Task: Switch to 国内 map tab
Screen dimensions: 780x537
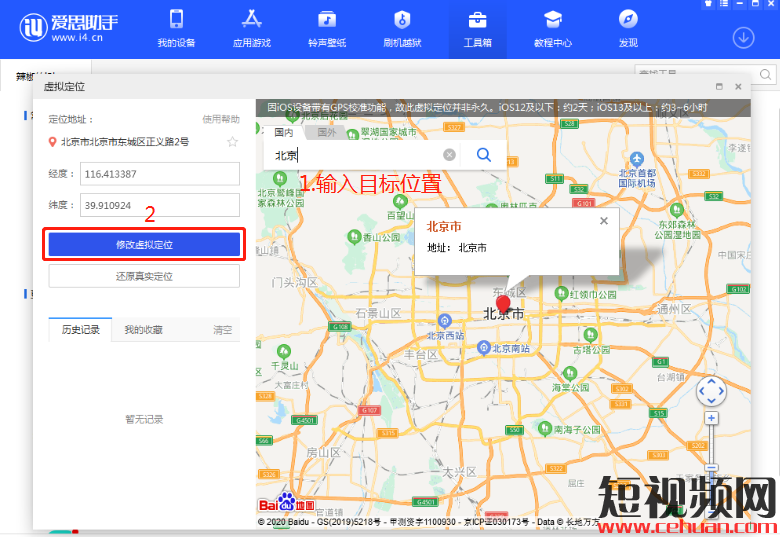Action: click(x=284, y=132)
